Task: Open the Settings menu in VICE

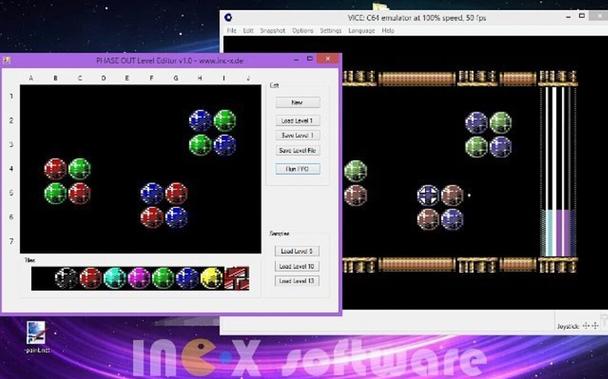Action: click(331, 30)
